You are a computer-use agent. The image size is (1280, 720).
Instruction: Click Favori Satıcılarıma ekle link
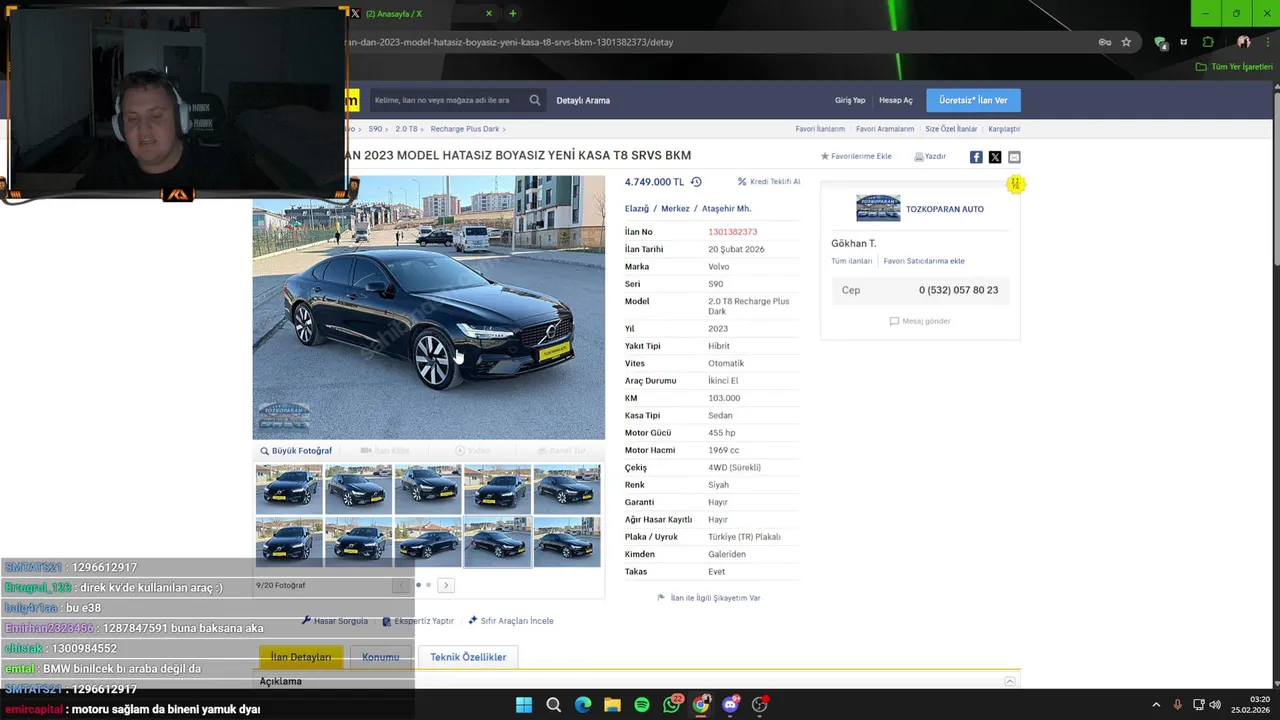click(x=924, y=261)
